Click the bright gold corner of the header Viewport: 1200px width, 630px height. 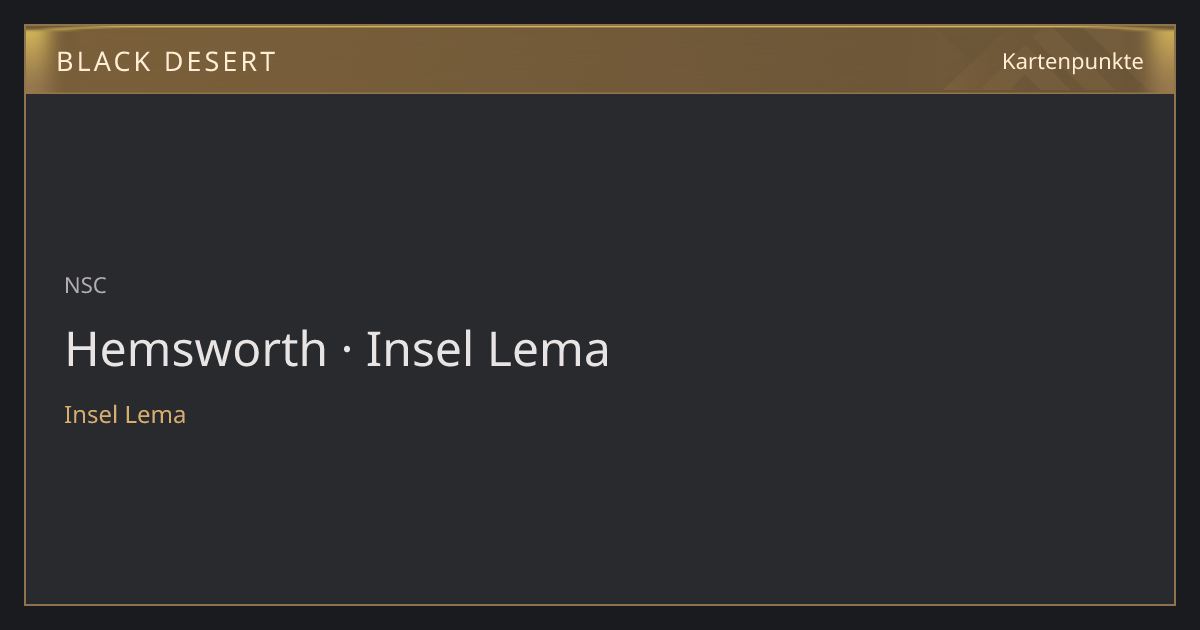pos(40,40)
